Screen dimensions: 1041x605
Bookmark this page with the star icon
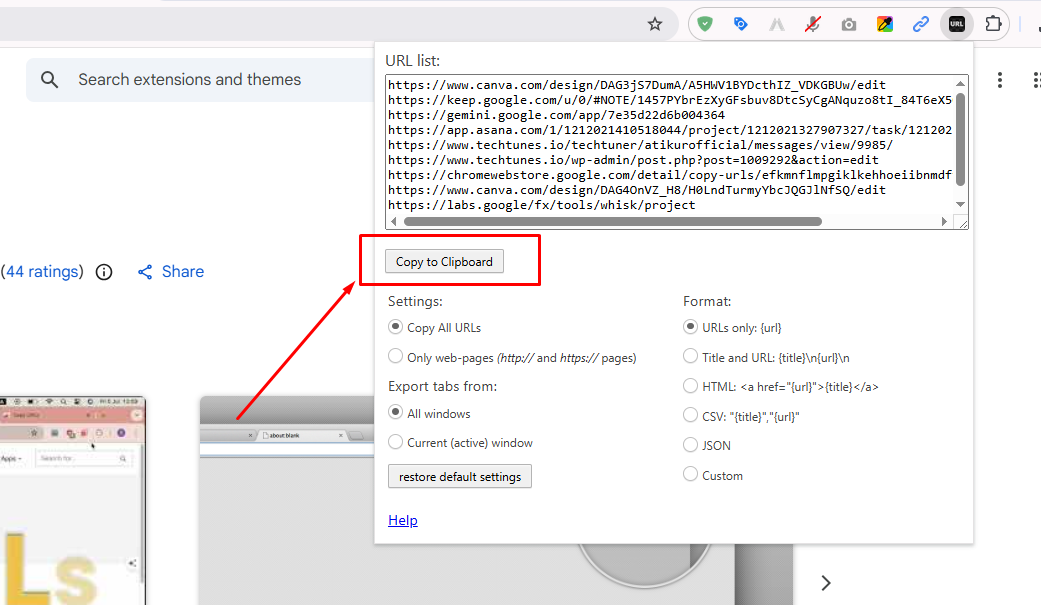coord(655,25)
